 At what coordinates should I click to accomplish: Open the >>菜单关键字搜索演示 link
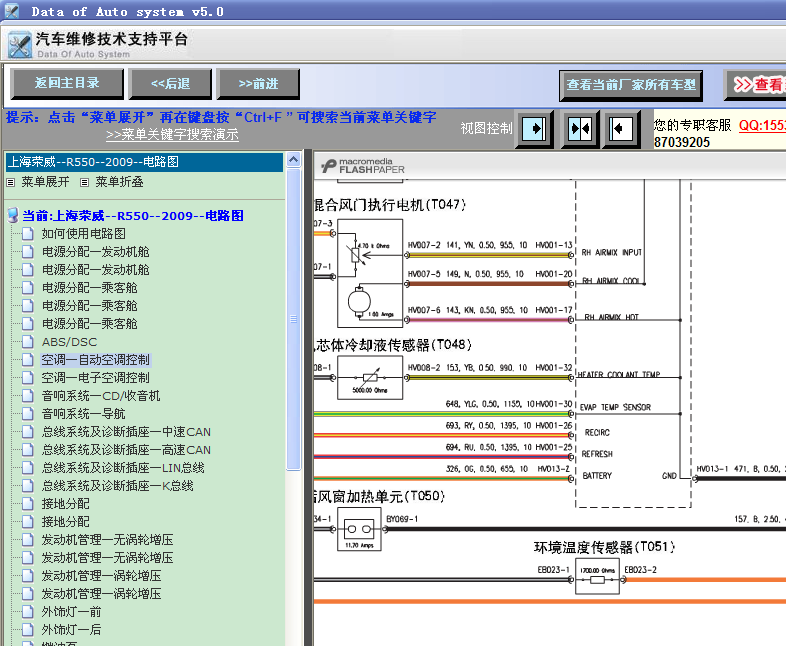172,135
